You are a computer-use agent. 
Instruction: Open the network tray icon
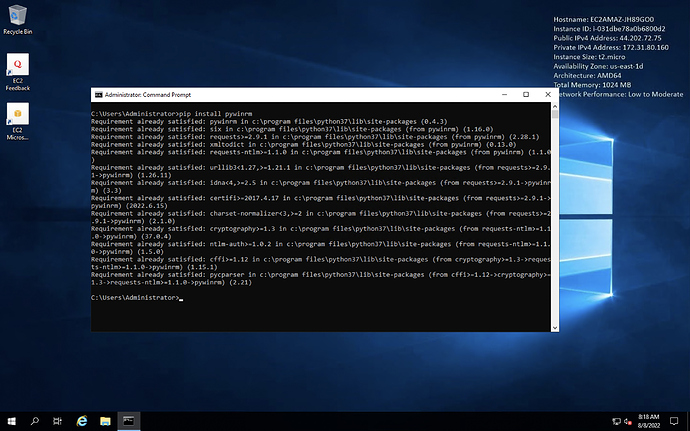tap(617, 422)
